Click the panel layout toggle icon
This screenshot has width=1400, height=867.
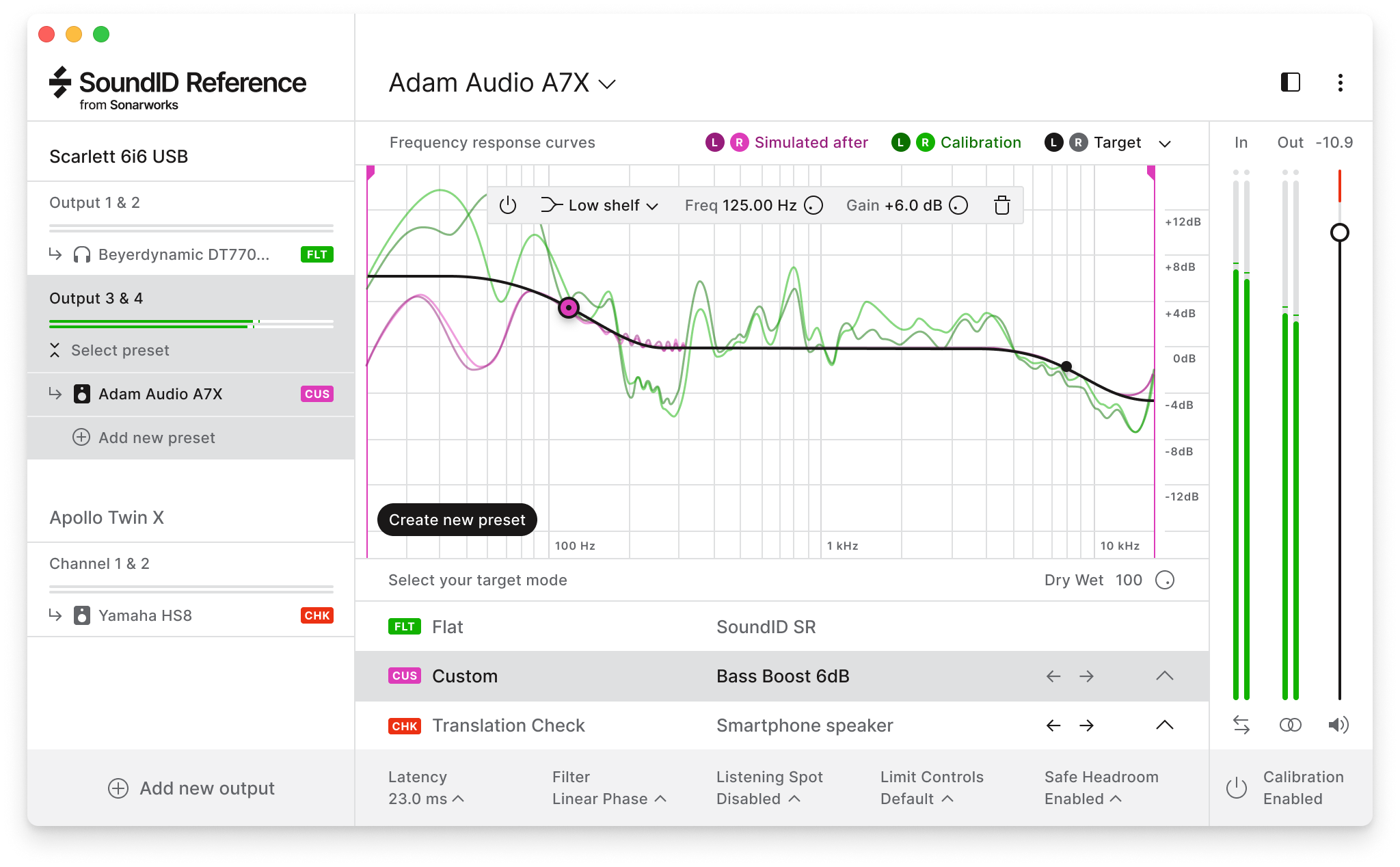[1291, 83]
